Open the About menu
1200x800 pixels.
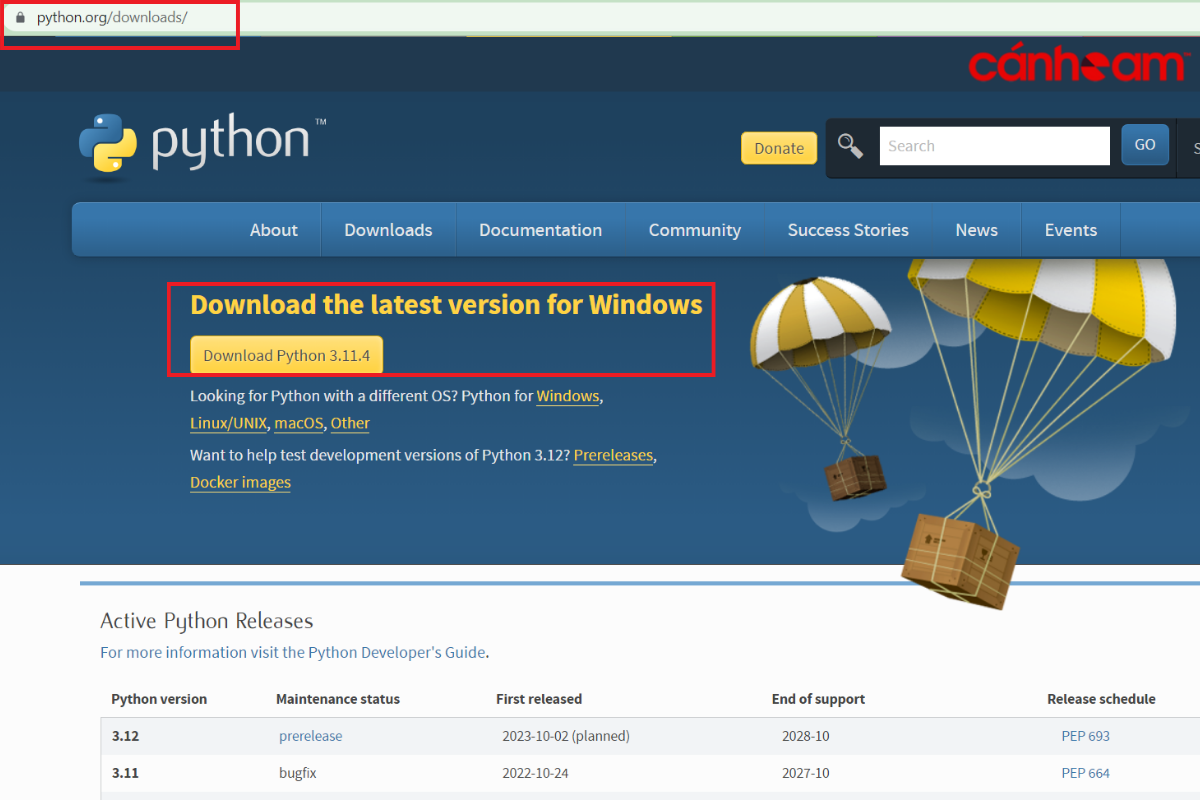click(x=274, y=230)
